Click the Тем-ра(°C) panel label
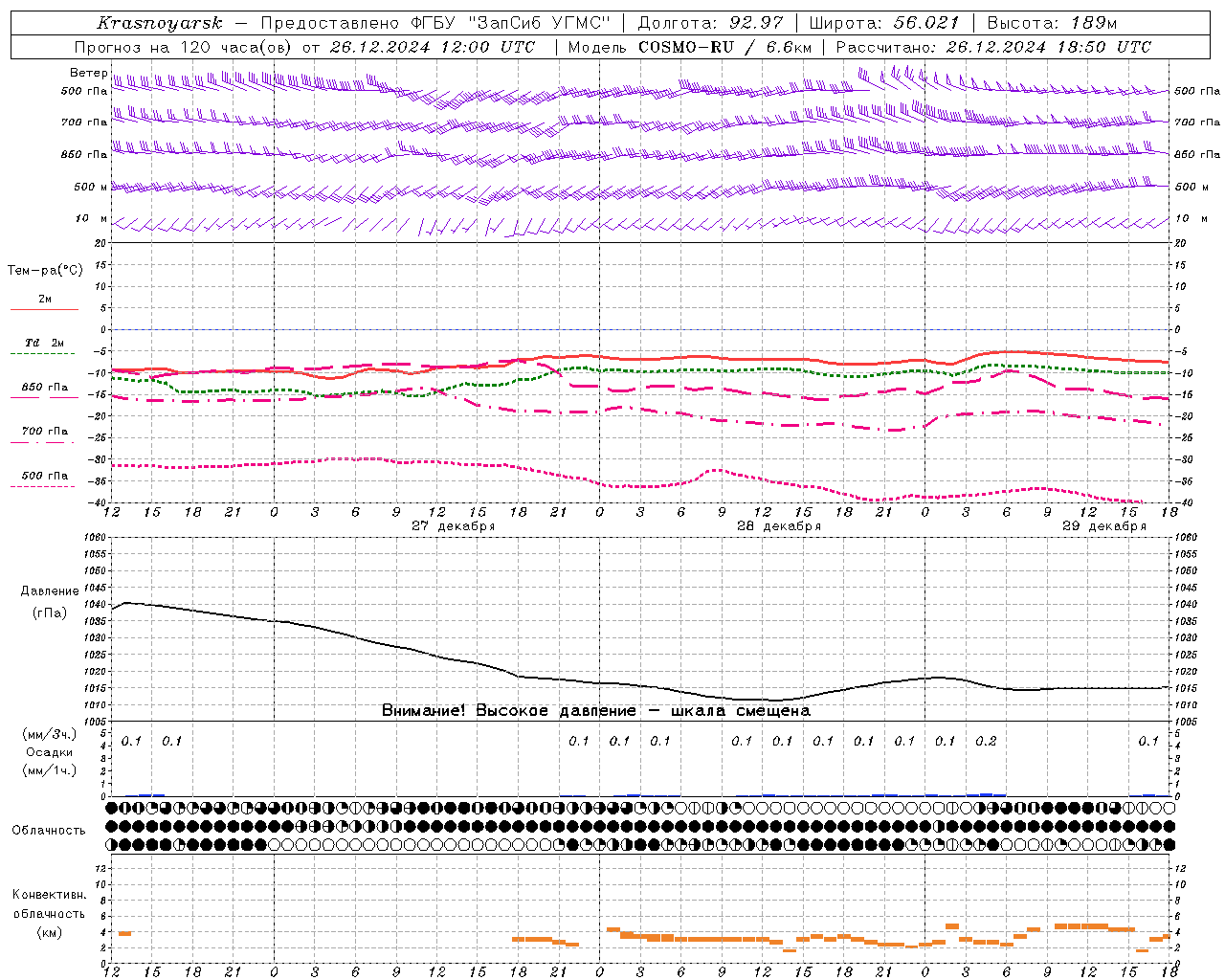1225x980 pixels. 45,271
